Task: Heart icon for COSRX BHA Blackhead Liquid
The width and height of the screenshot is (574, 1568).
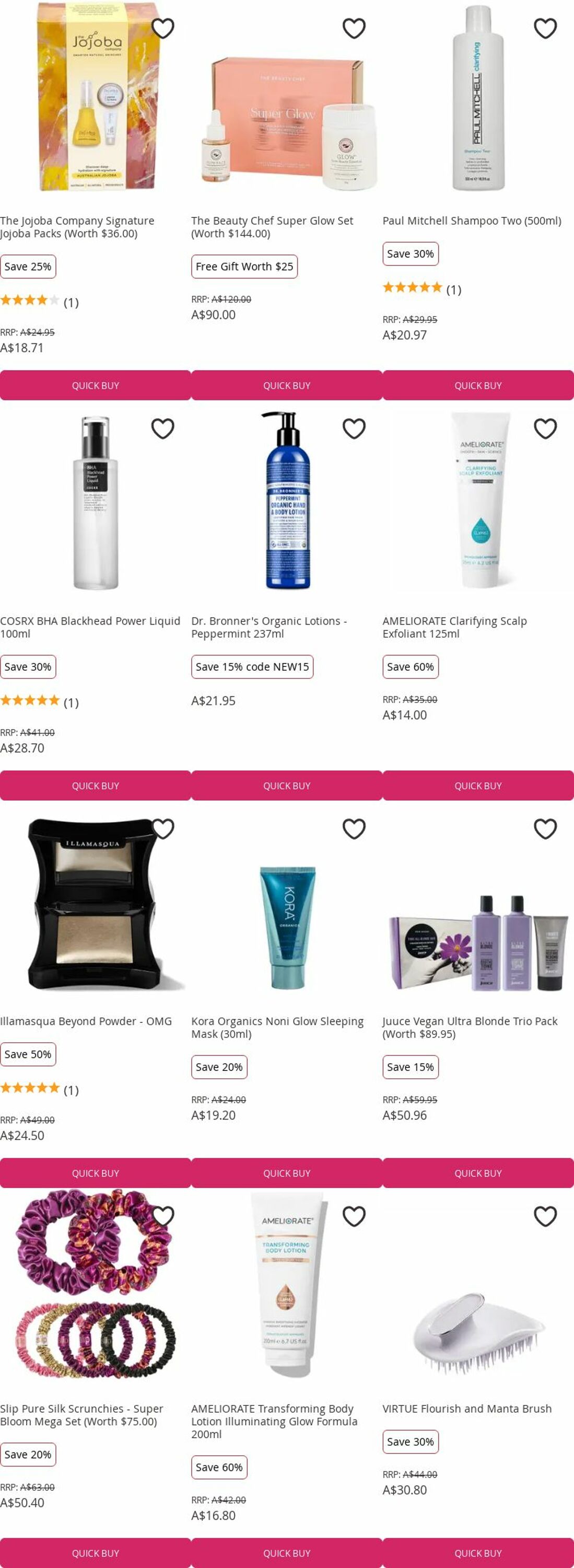Action: pos(162,429)
